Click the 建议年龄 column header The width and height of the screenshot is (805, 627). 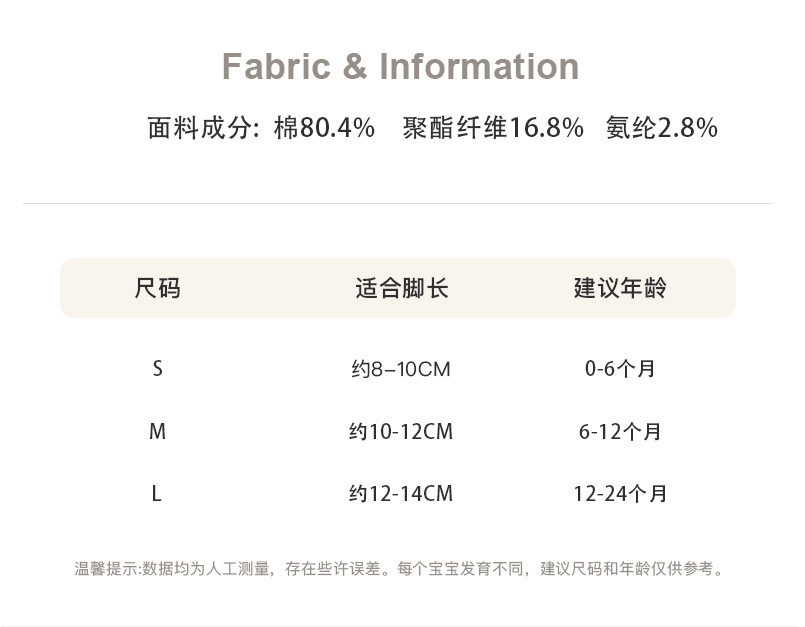click(620, 289)
